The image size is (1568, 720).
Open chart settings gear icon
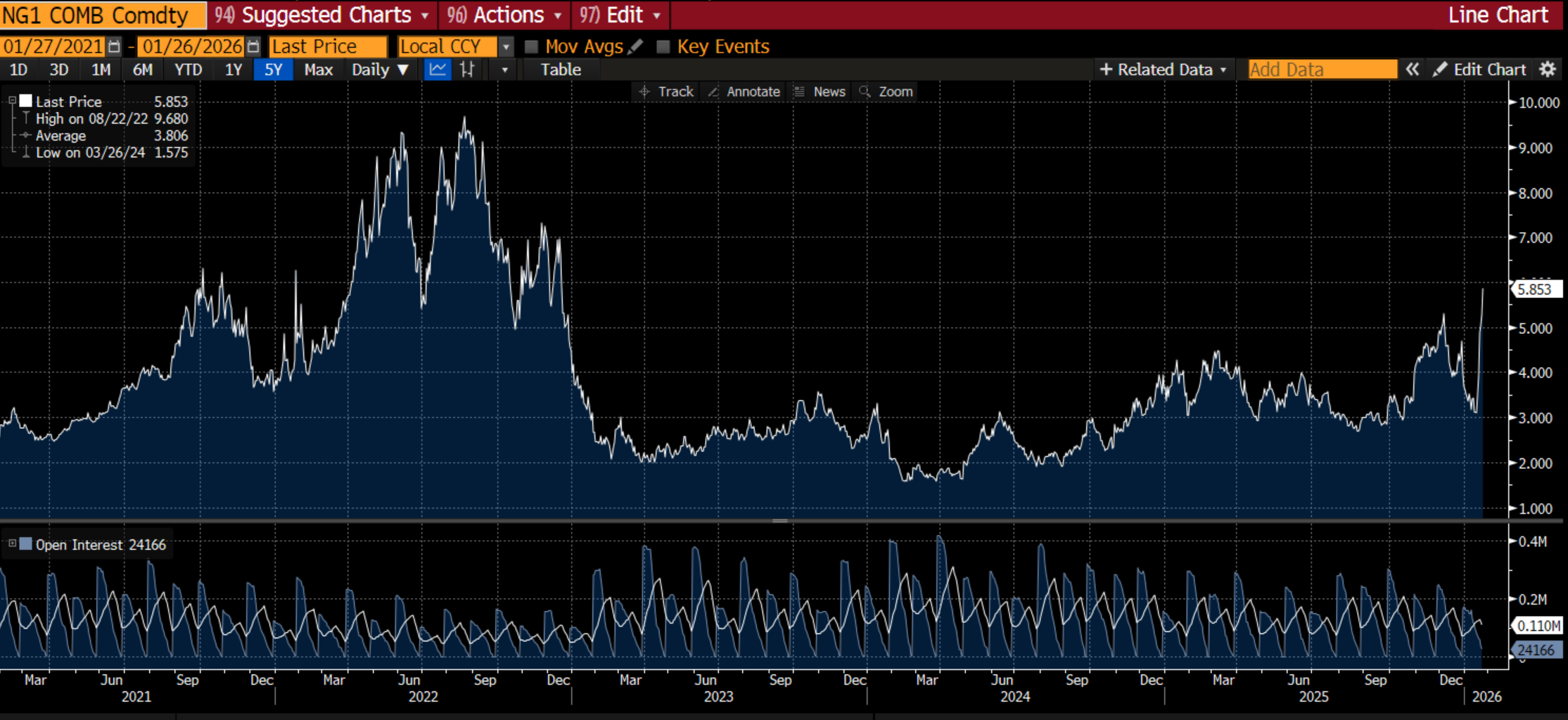coord(1547,70)
